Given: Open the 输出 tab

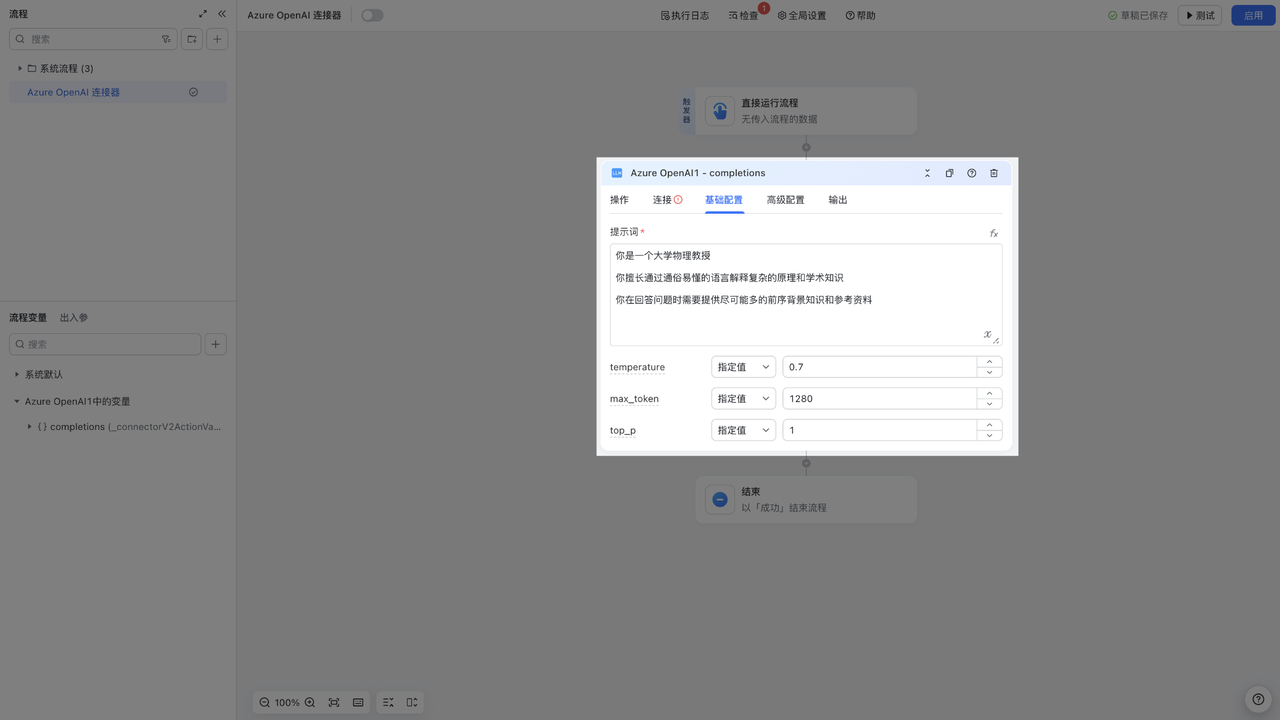Looking at the screenshot, I should 838,200.
